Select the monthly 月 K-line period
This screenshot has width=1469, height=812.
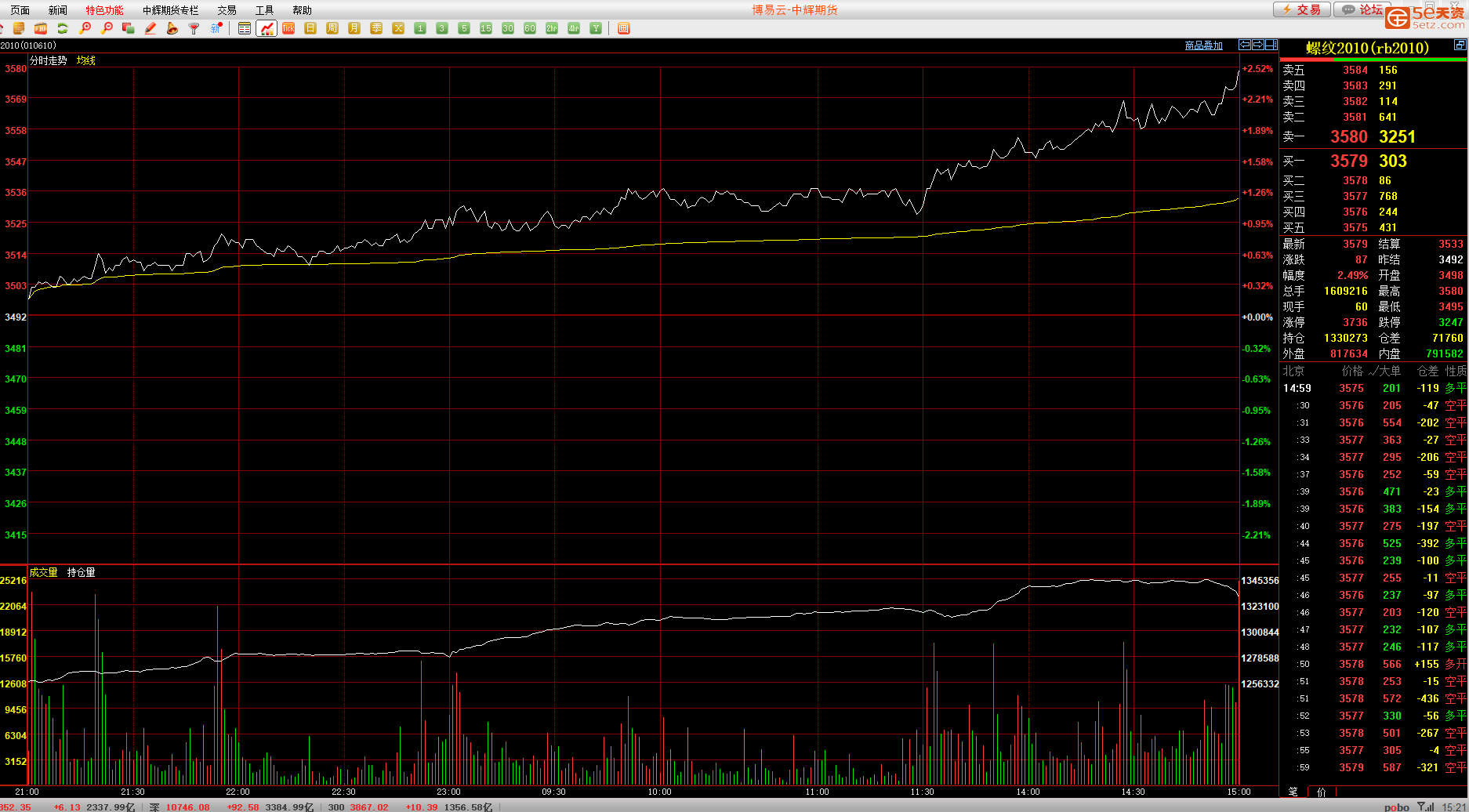tap(354, 28)
